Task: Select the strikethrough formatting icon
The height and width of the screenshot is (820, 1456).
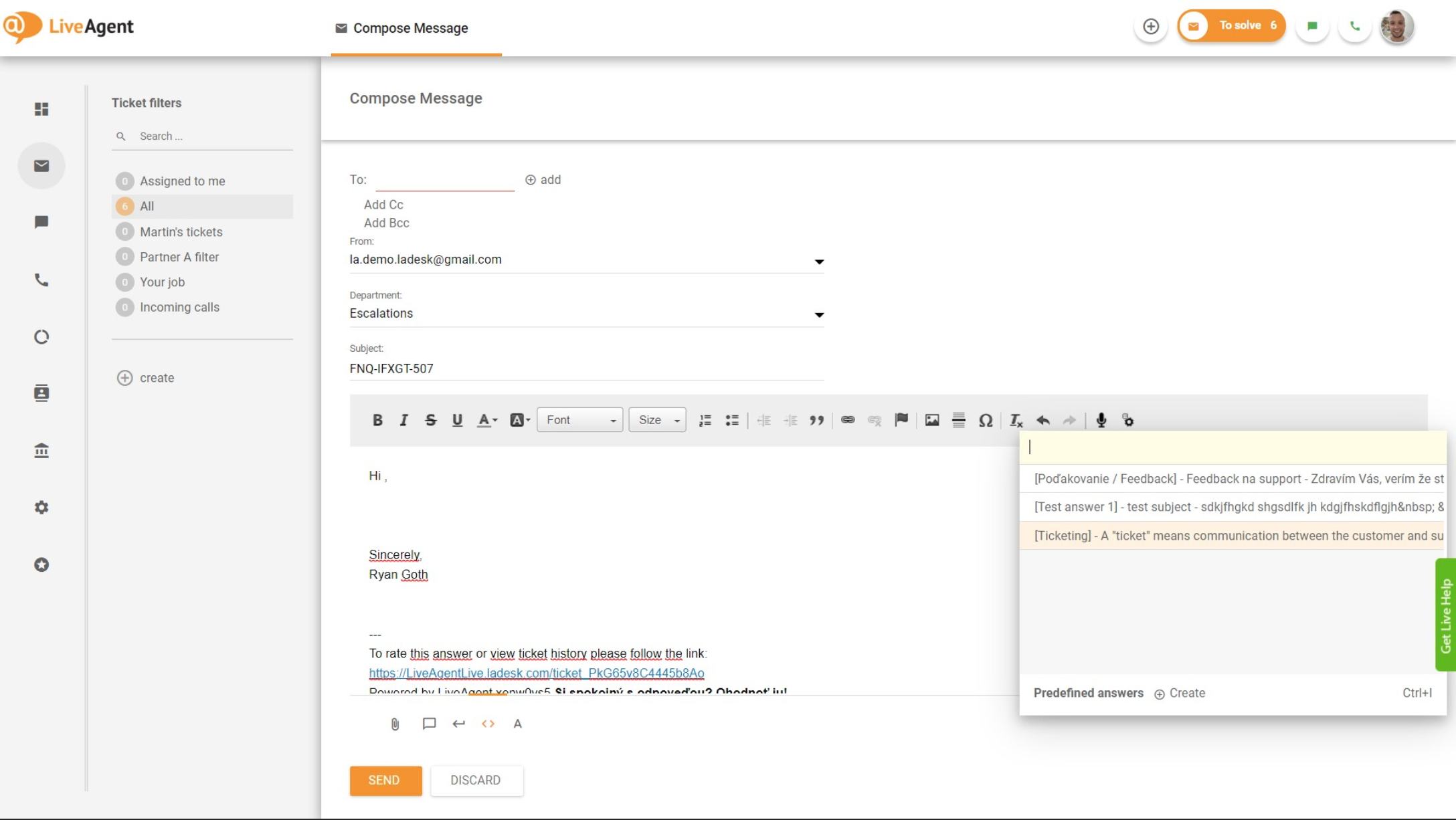Action: pos(431,420)
